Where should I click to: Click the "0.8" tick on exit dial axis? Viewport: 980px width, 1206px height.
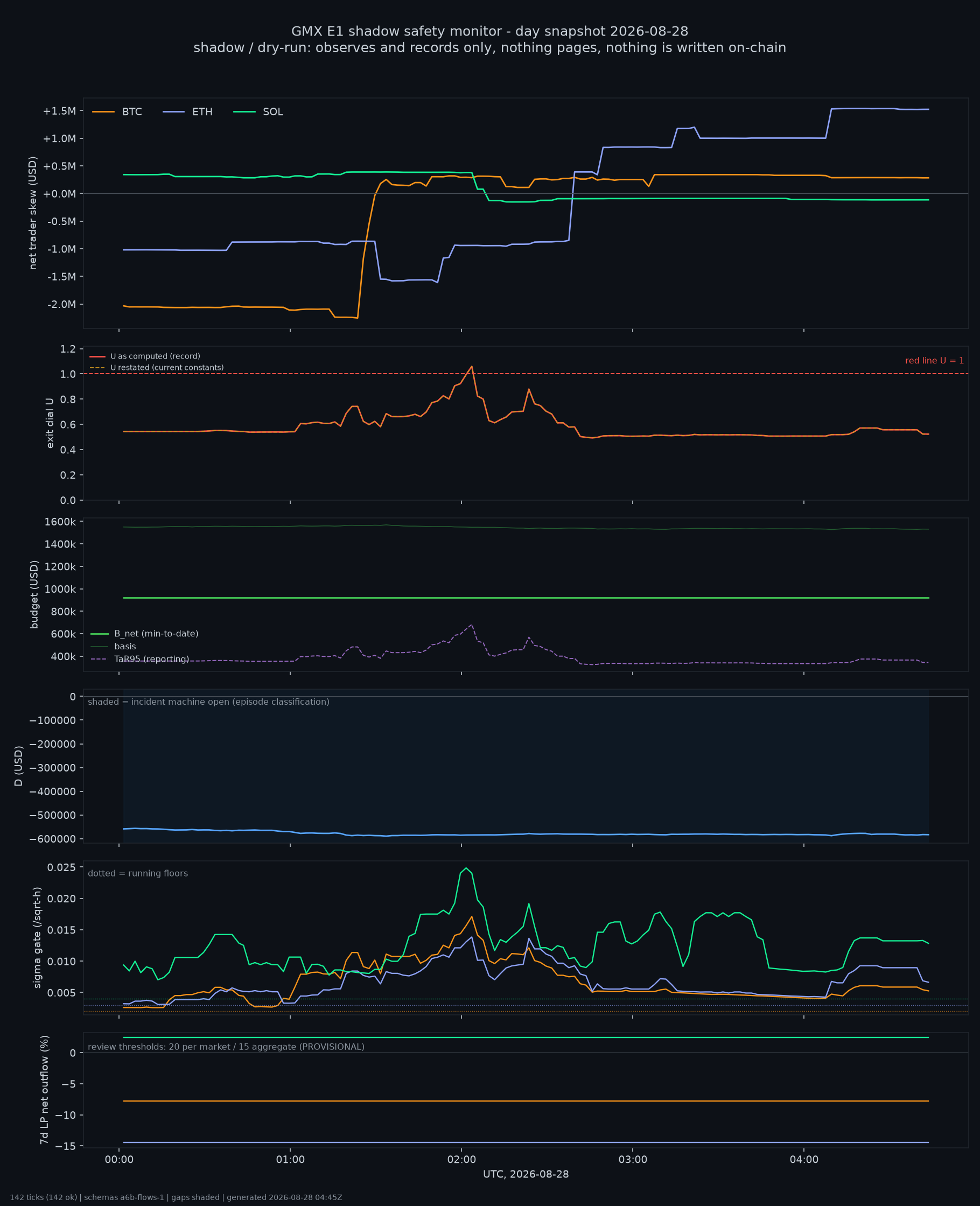point(68,399)
